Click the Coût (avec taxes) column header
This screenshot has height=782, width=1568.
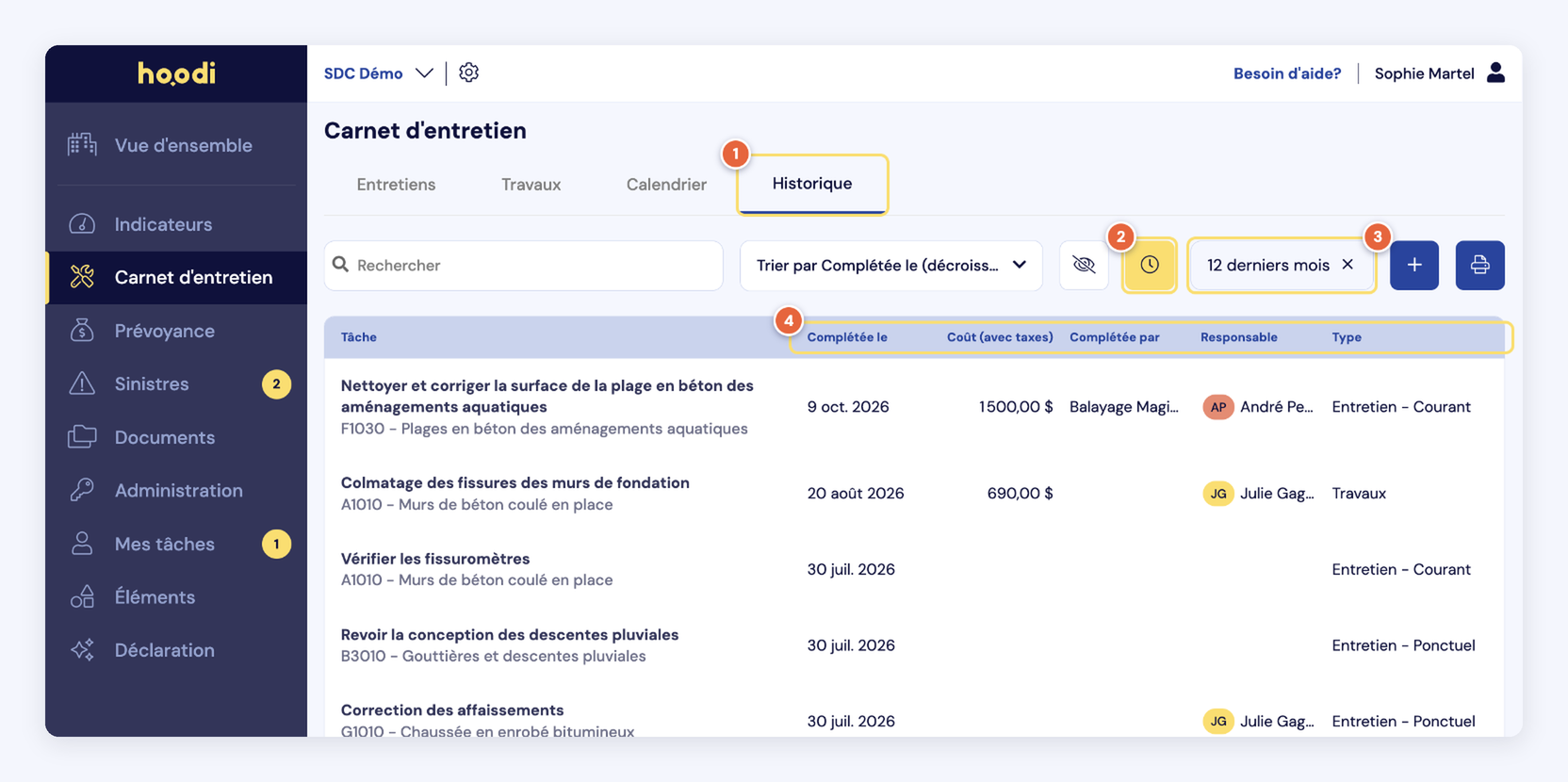point(1000,337)
